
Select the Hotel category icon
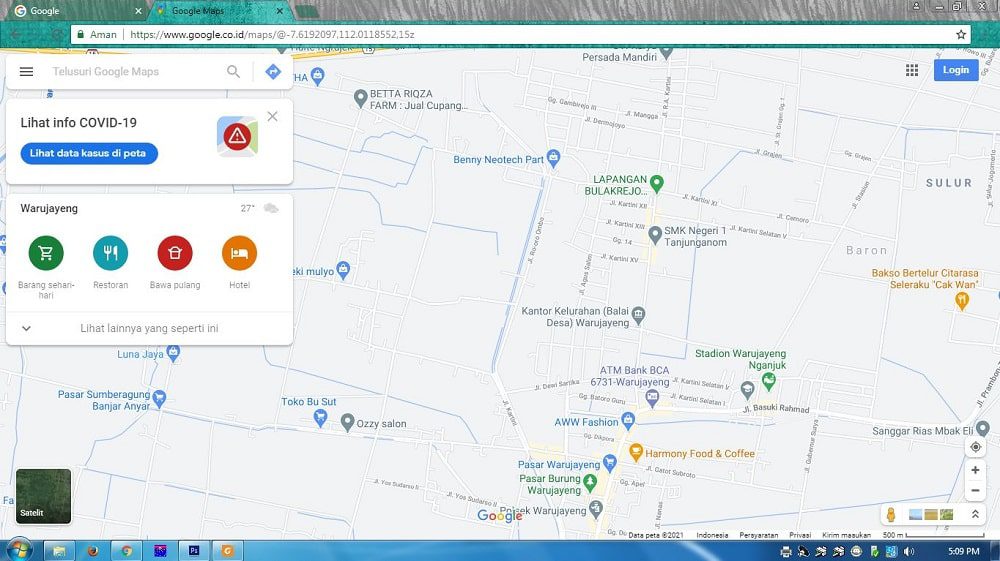coord(239,252)
